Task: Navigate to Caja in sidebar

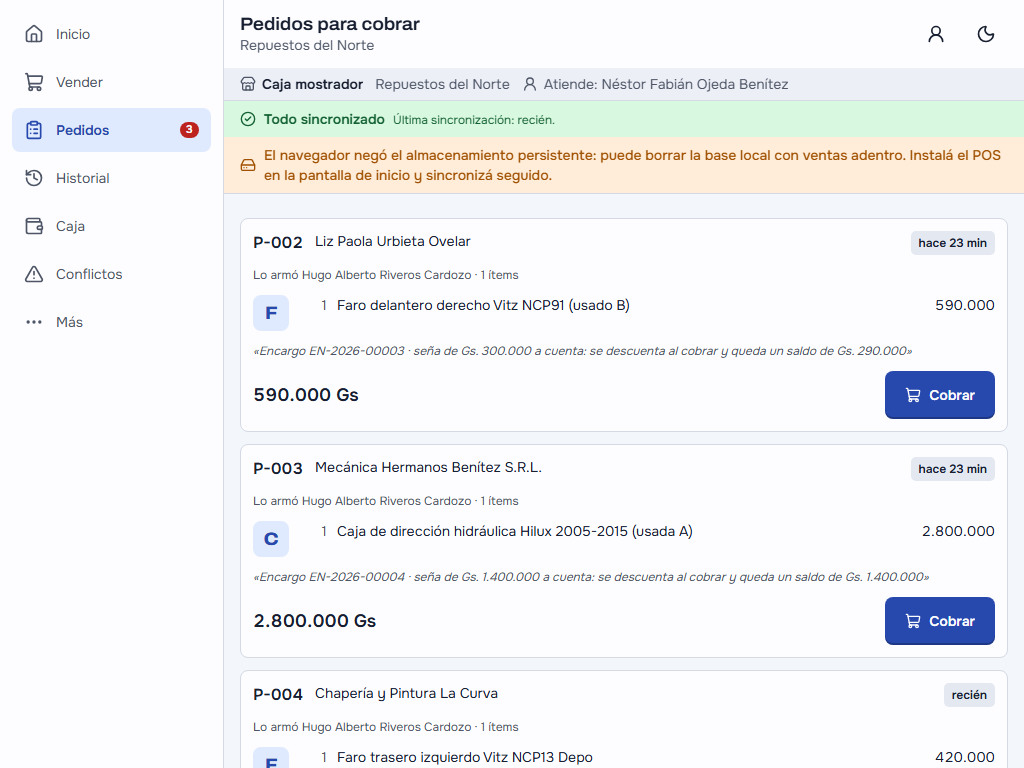Action: coord(111,226)
